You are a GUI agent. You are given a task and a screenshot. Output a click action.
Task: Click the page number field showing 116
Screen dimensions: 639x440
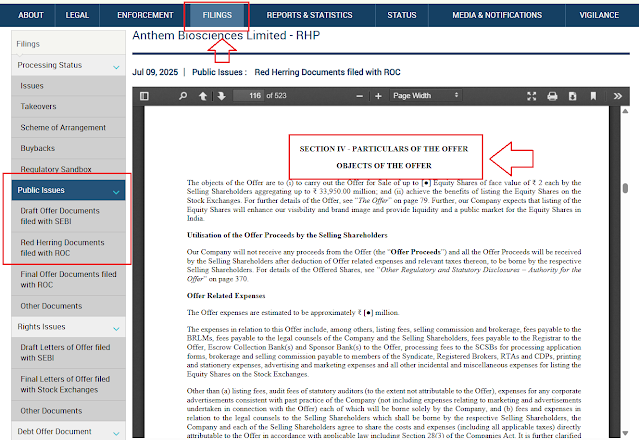click(248, 96)
